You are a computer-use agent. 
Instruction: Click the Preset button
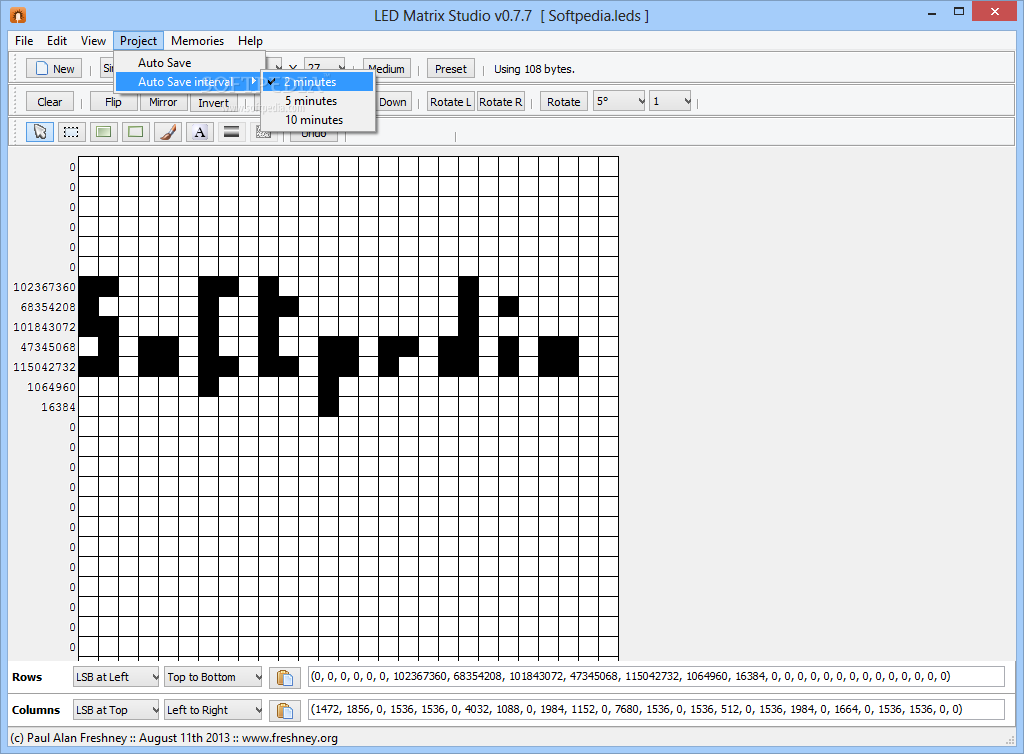[451, 69]
